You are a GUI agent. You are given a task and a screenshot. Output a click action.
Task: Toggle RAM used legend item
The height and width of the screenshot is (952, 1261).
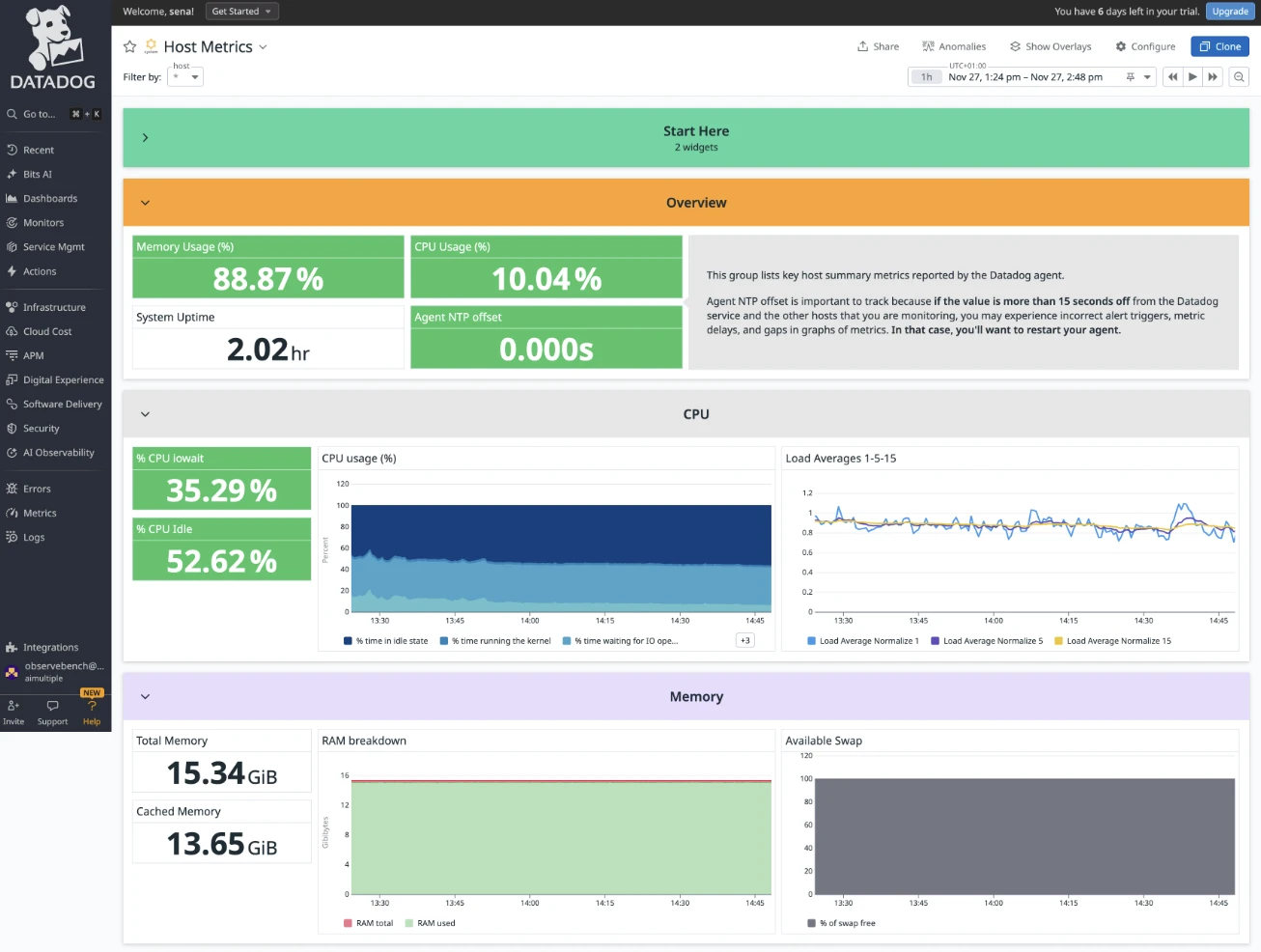click(x=431, y=923)
